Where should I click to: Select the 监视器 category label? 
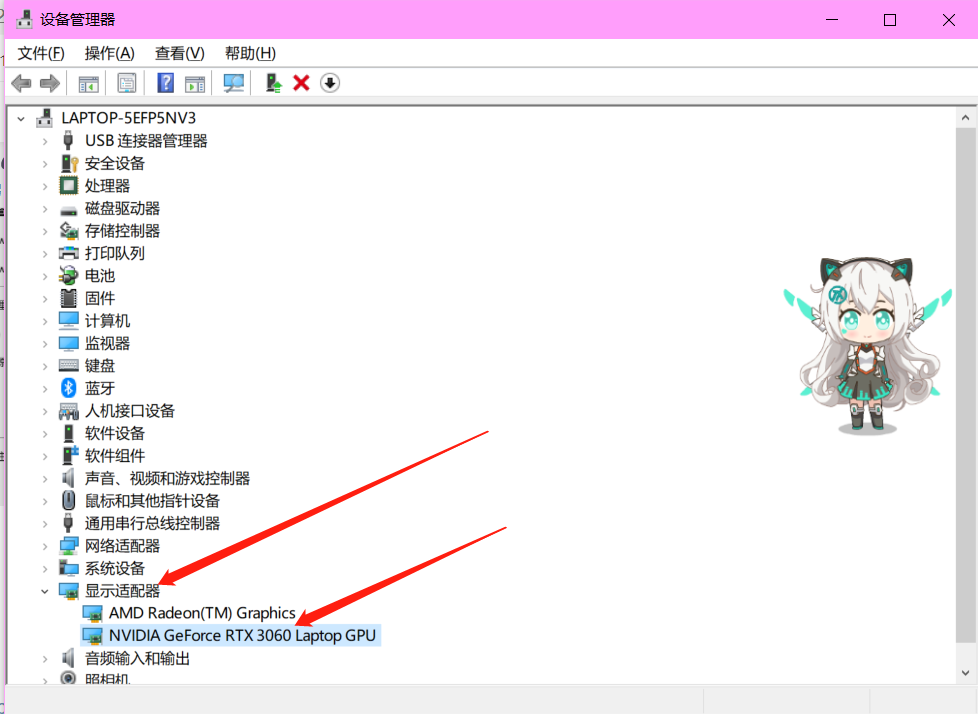coord(107,344)
